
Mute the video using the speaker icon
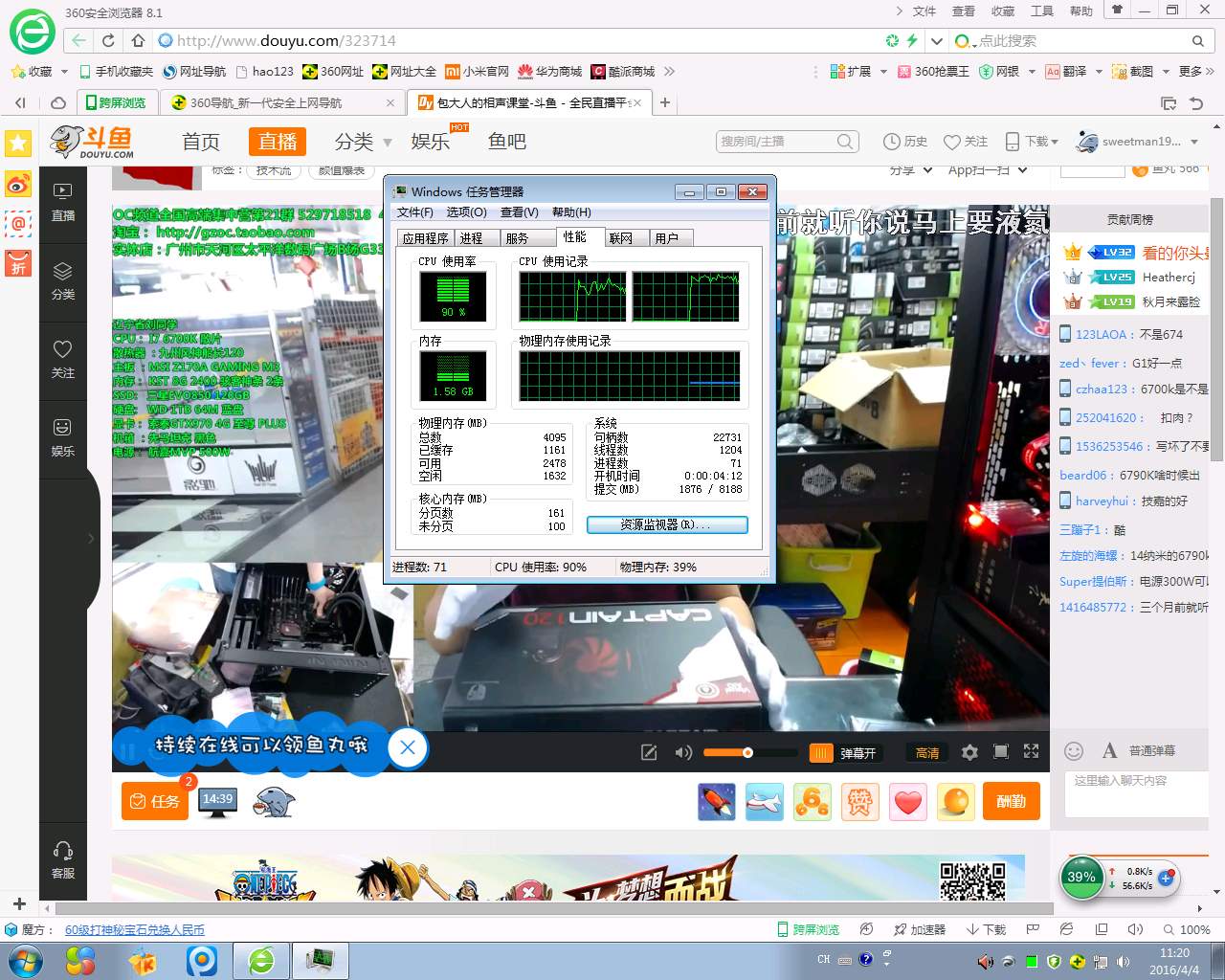point(683,752)
